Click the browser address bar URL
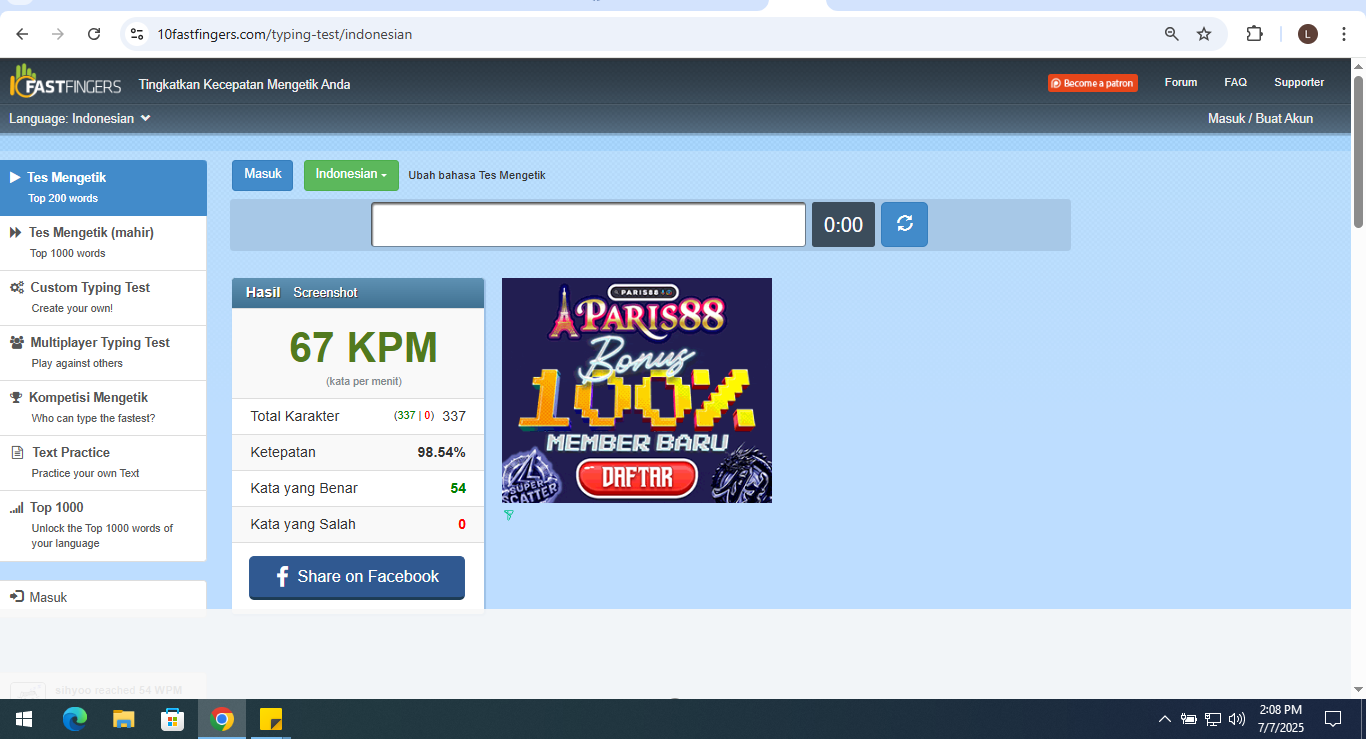This screenshot has height=739, width=1366. click(285, 34)
